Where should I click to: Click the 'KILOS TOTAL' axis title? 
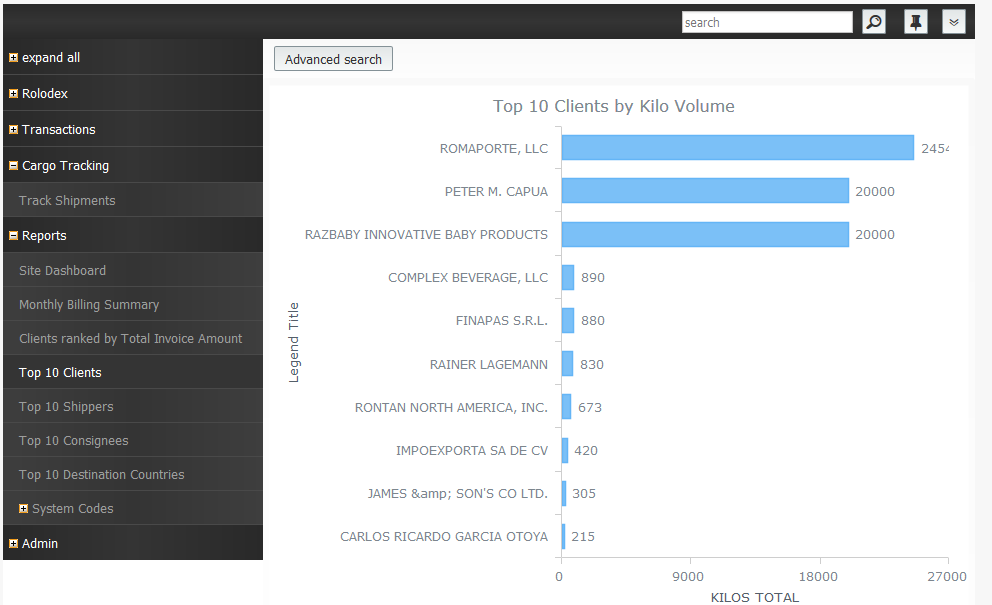click(755, 597)
